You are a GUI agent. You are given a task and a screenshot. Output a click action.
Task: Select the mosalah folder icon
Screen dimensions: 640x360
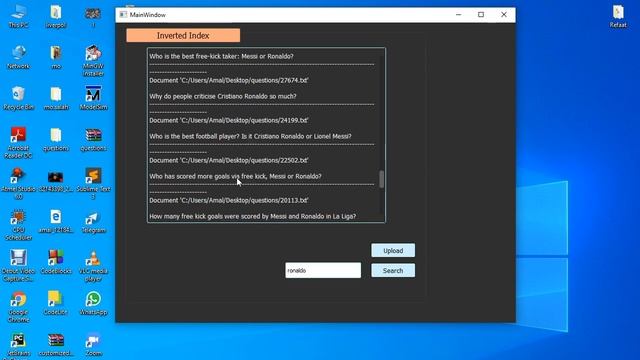[x=56, y=98]
